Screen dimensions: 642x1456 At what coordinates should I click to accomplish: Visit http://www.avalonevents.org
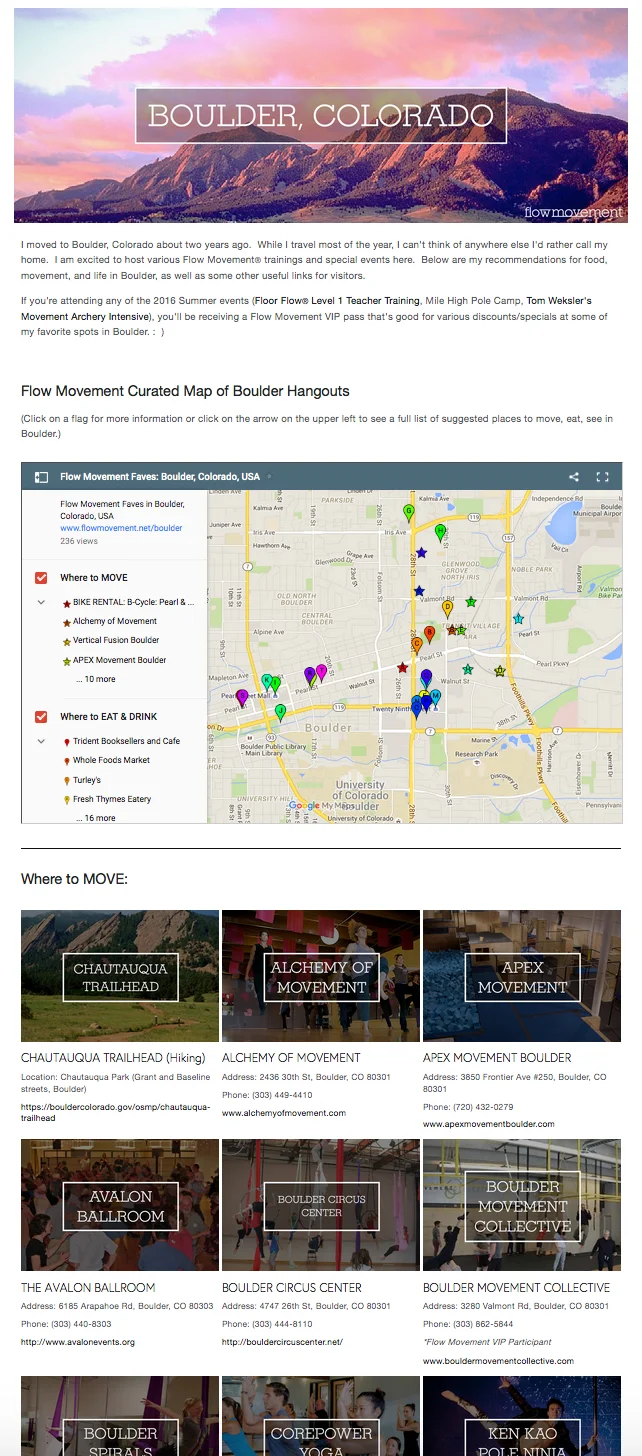pyautogui.click(x=78, y=1342)
